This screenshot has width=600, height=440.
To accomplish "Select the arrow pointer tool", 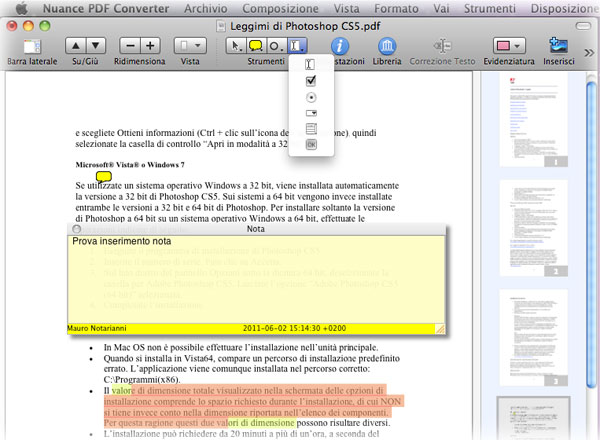I will click(x=236, y=46).
